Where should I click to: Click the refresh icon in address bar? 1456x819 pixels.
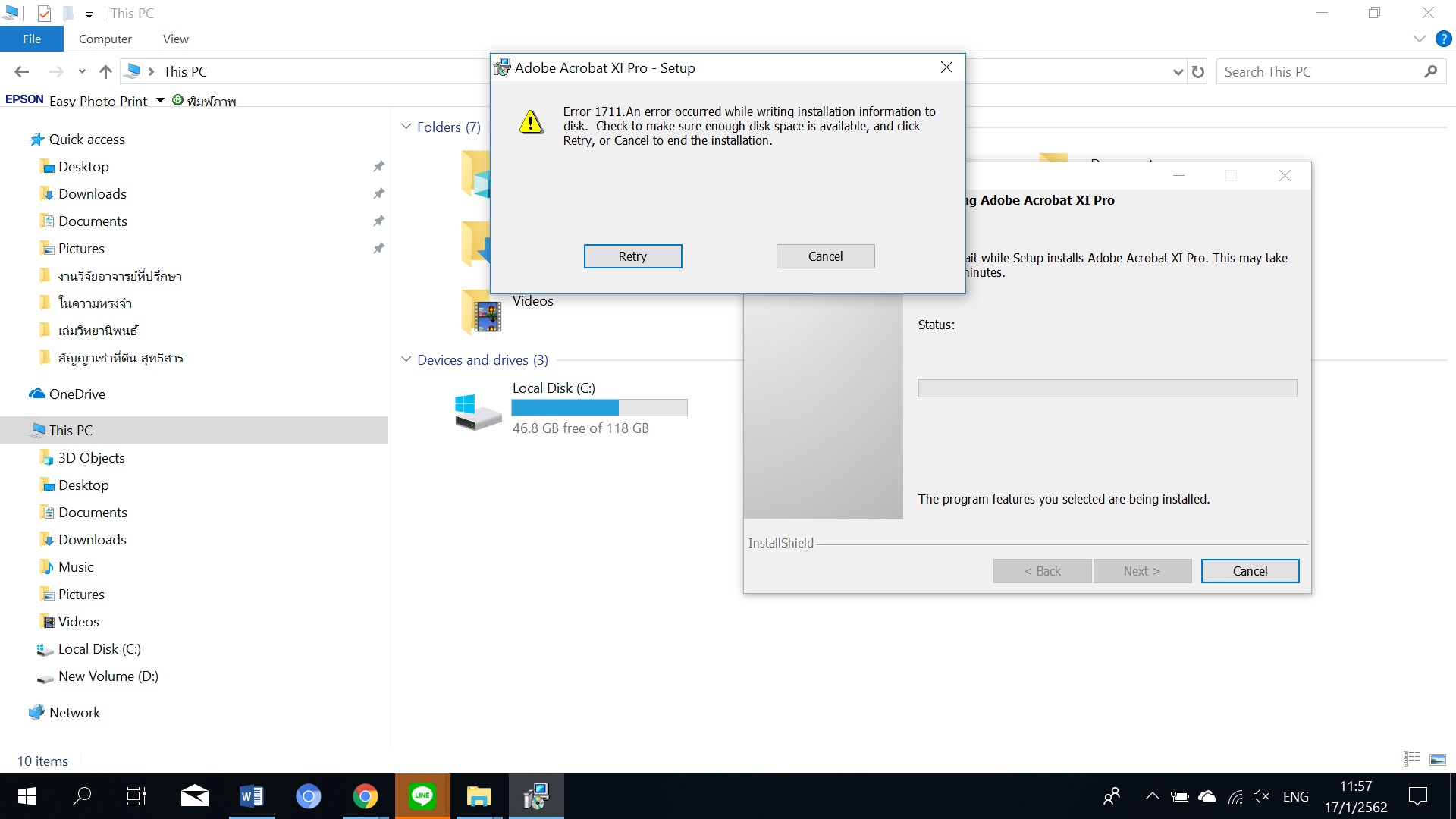[x=1198, y=72]
